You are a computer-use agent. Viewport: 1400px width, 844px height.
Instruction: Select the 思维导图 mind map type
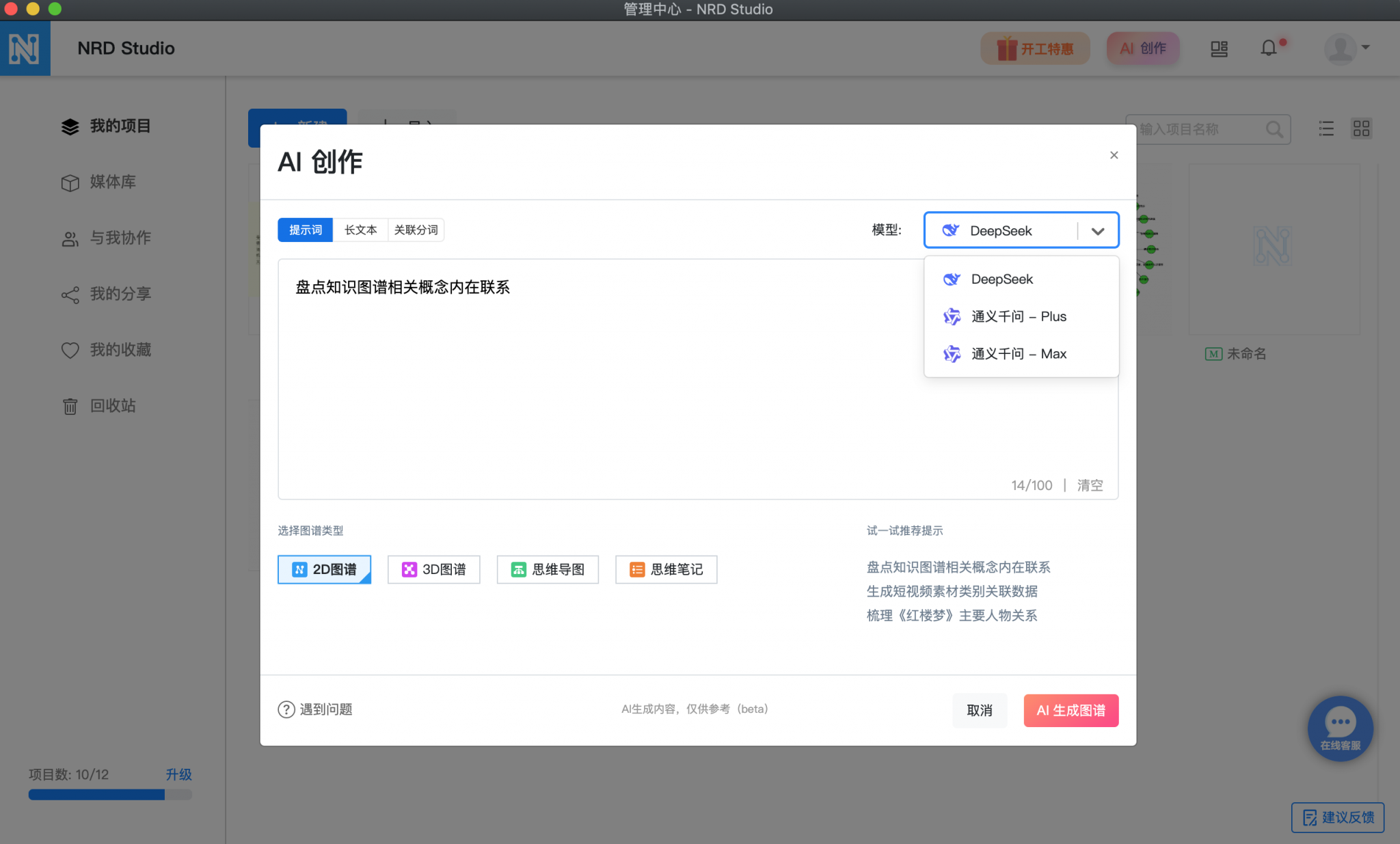click(547, 569)
